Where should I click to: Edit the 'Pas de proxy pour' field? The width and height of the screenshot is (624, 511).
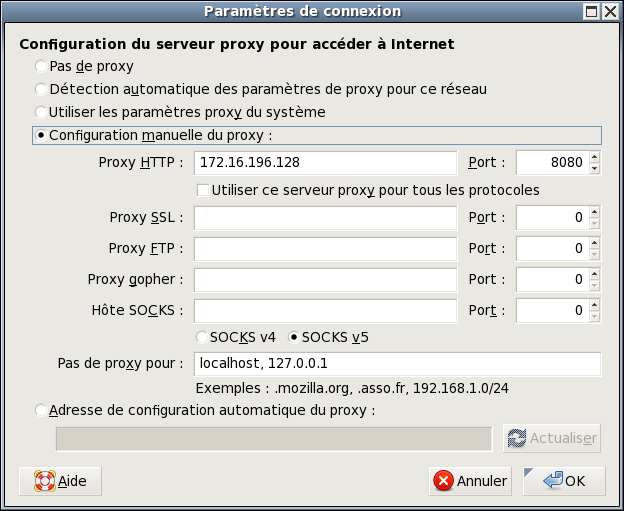pyautogui.click(x=397, y=363)
